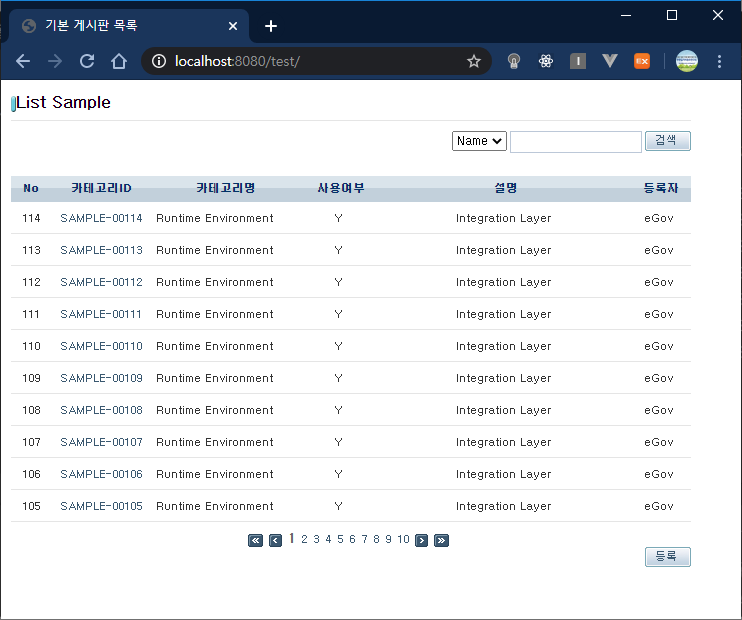Viewport: 742px width, 620px height.
Task: Click the List Sample page heading
Action: pyautogui.click(x=63, y=102)
